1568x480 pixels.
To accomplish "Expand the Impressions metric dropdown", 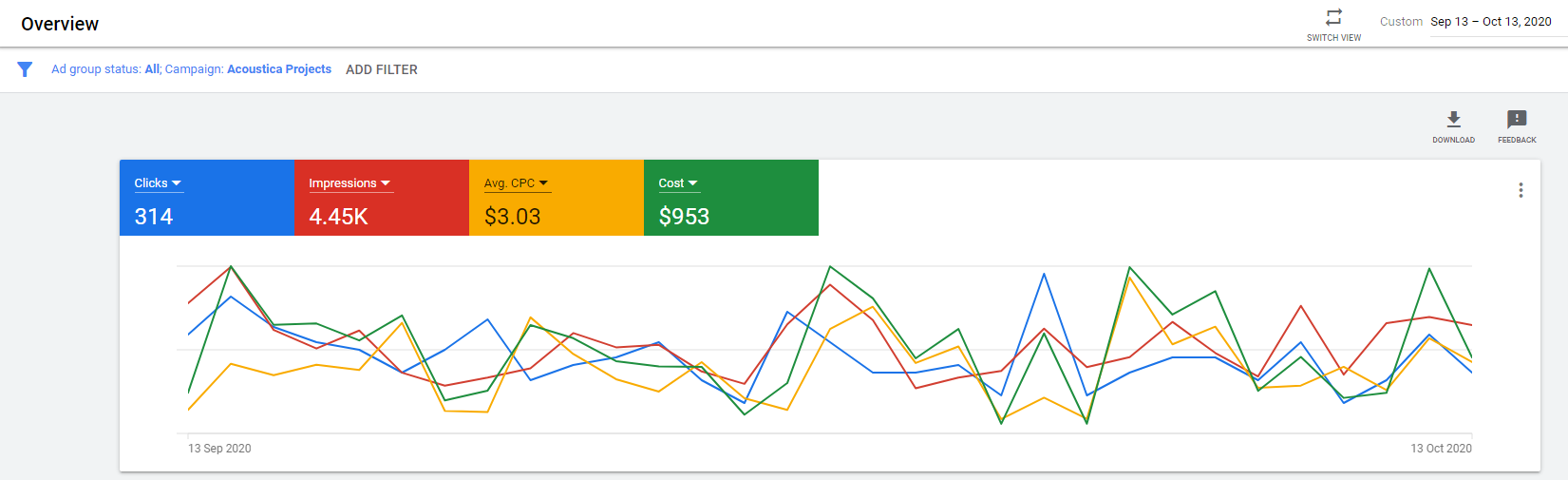I will [x=349, y=183].
